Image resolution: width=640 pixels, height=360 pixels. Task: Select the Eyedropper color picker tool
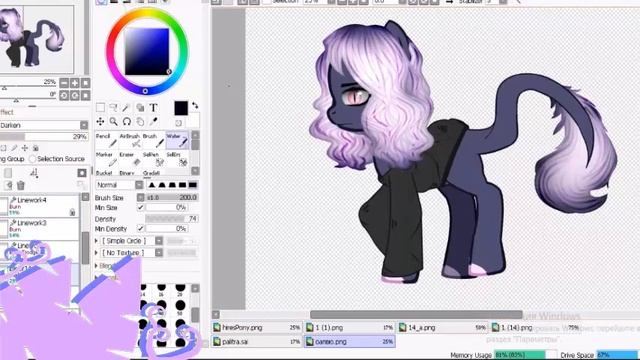coord(153,121)
